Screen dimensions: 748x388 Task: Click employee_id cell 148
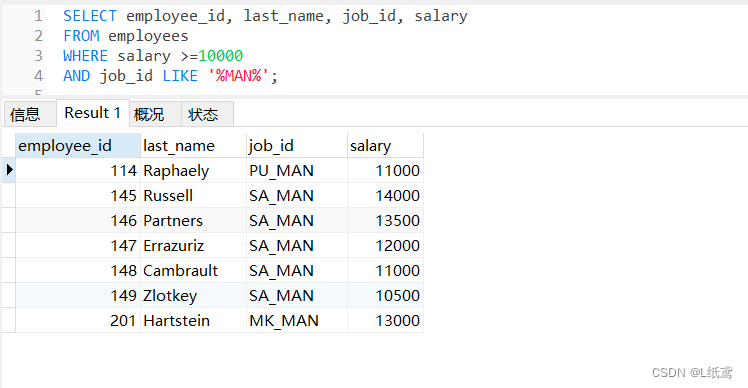tap(78, 271)
